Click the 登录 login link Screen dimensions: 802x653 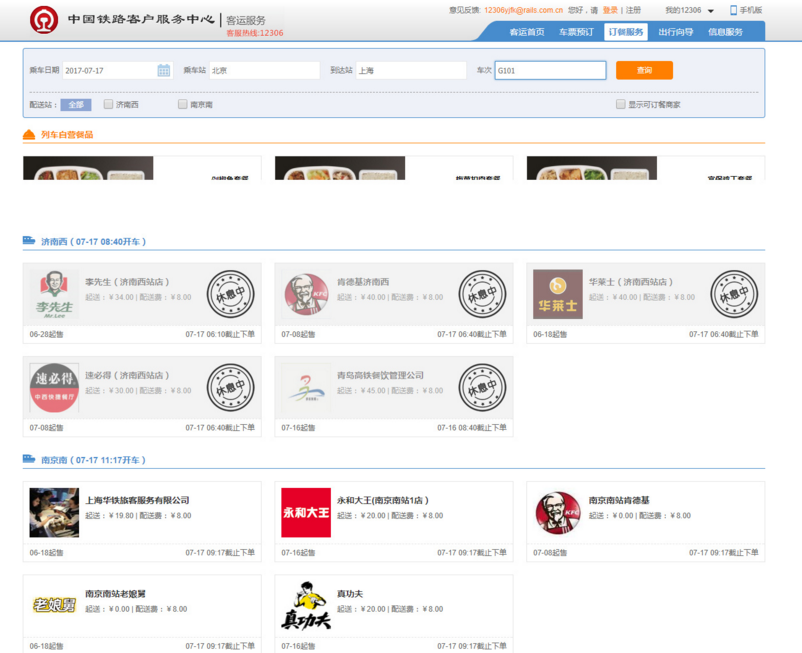[x=610, y=10]
